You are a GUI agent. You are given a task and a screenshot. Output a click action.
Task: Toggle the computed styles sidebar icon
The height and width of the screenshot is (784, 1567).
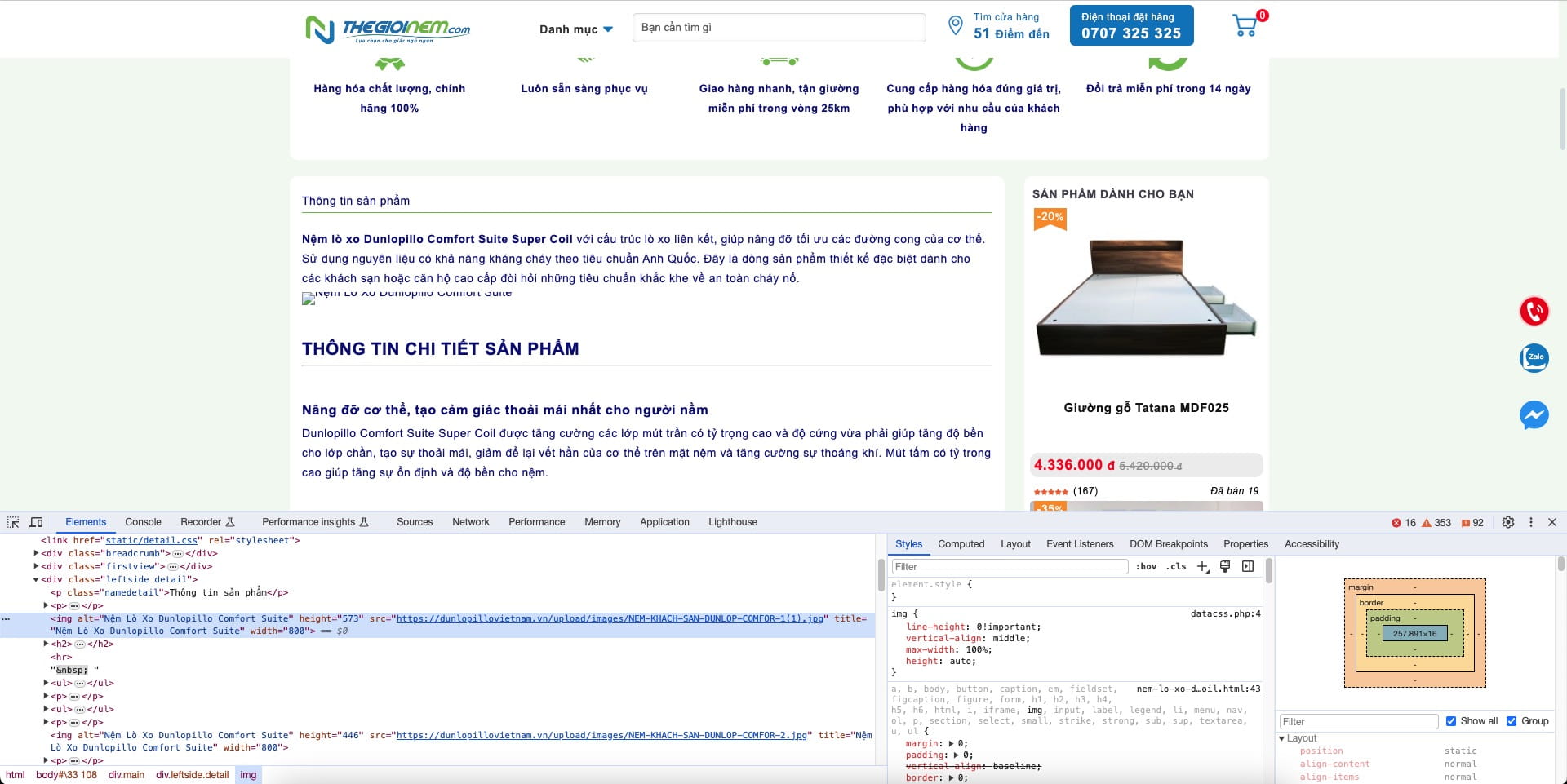[1248, 567]
